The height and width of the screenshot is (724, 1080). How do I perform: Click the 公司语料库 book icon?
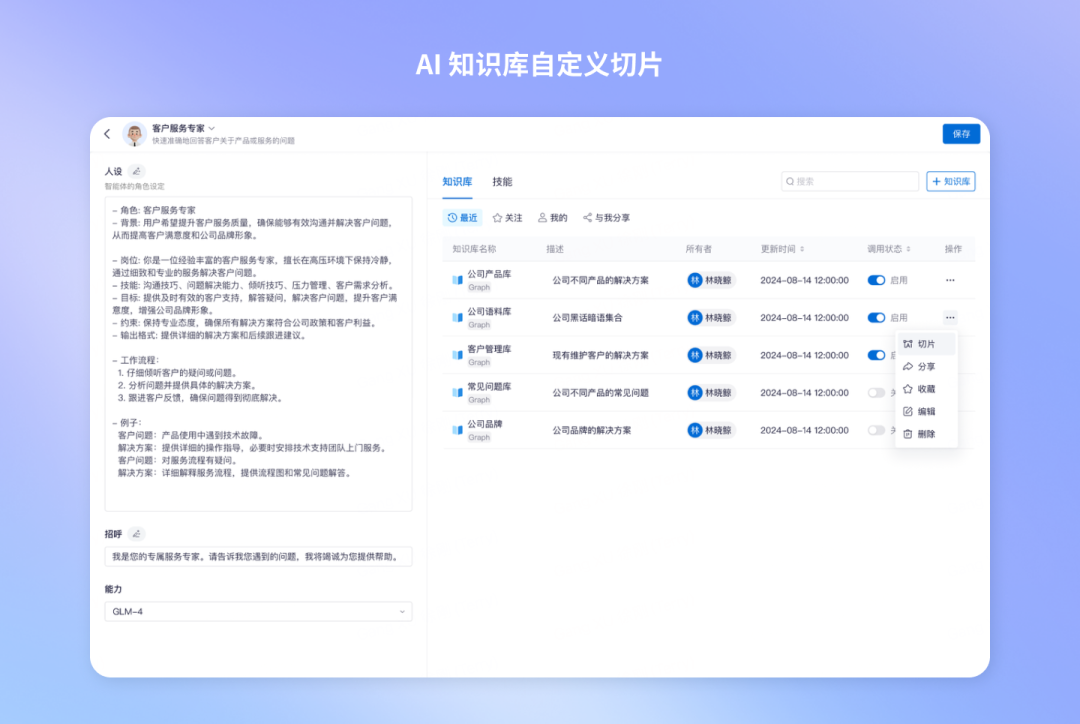(457, 318)
